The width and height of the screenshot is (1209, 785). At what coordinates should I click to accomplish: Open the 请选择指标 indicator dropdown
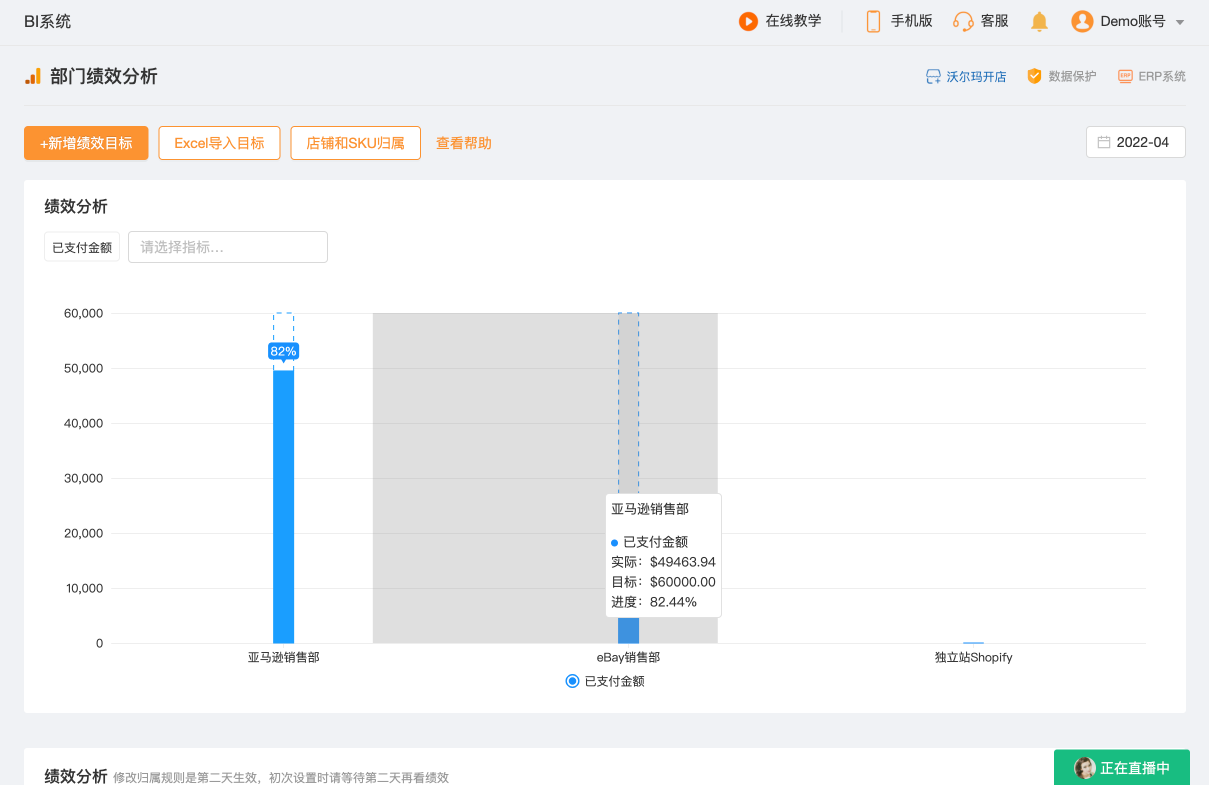(228, 247)
